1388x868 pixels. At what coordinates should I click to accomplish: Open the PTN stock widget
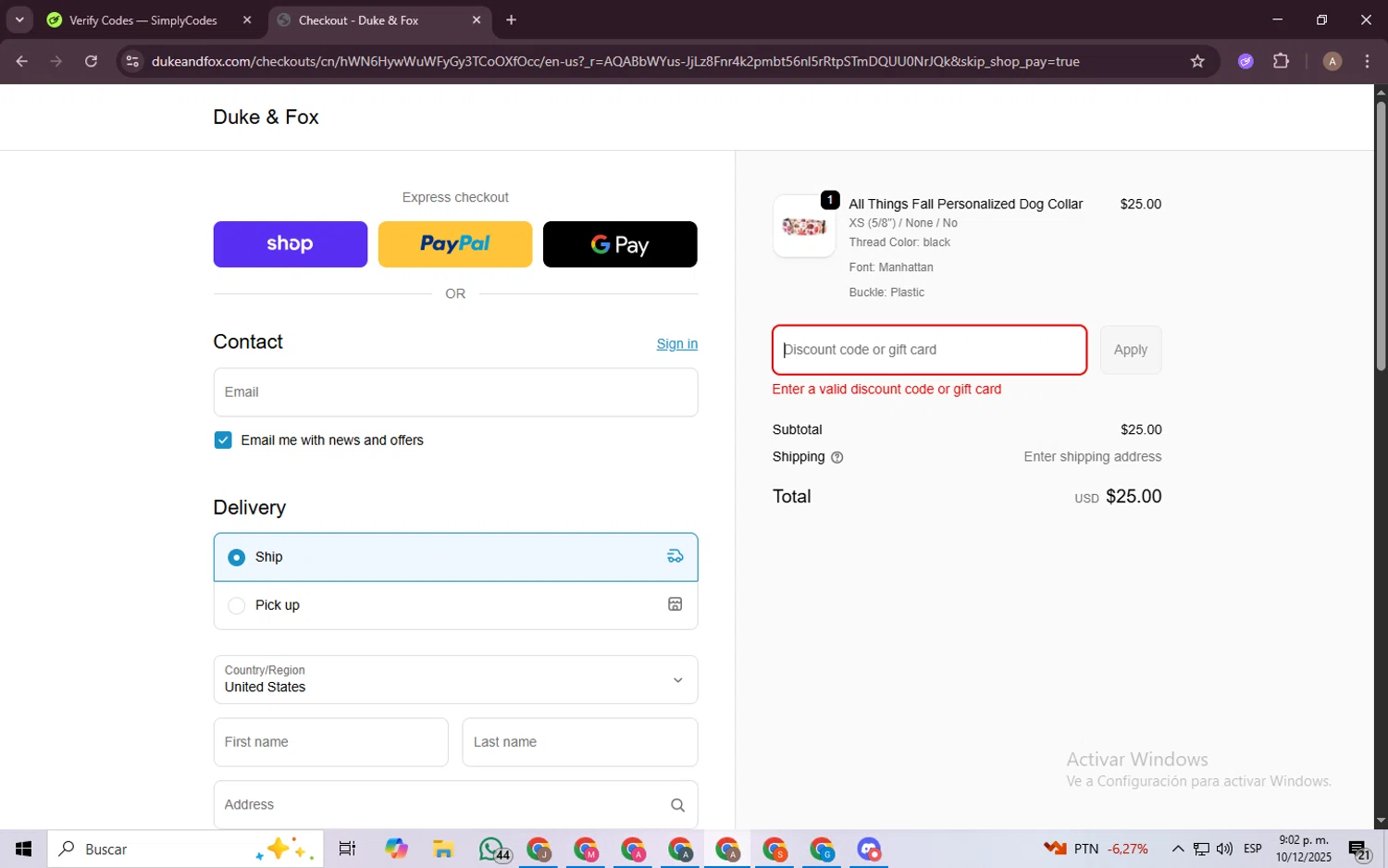1097,849
